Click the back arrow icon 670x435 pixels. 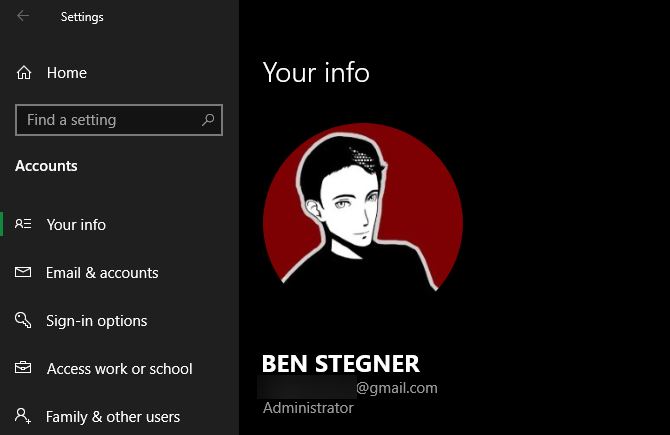(23, 16)
